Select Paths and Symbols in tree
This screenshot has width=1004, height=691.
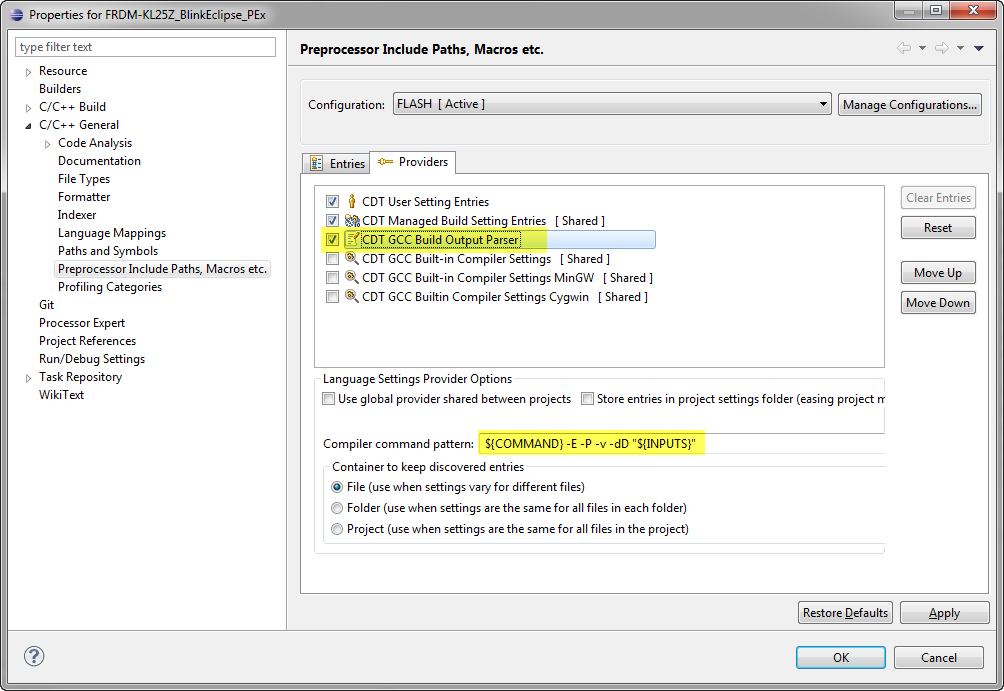pyautogui.click(x=108, y=251)
